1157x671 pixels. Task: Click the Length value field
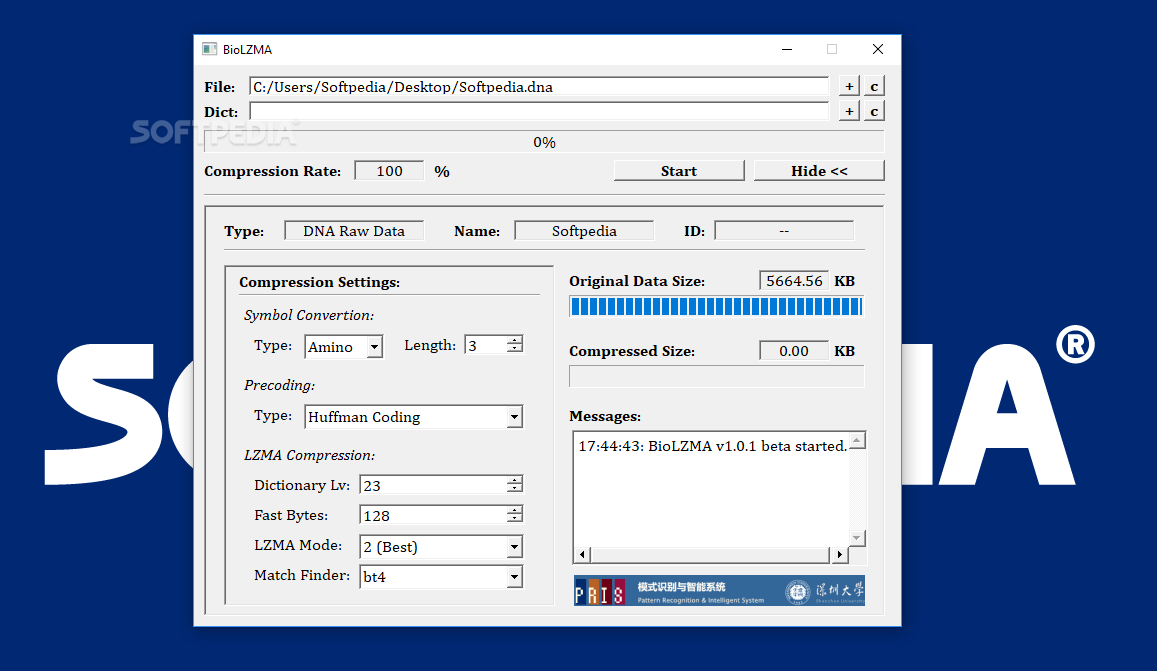[x=486, y=345]
